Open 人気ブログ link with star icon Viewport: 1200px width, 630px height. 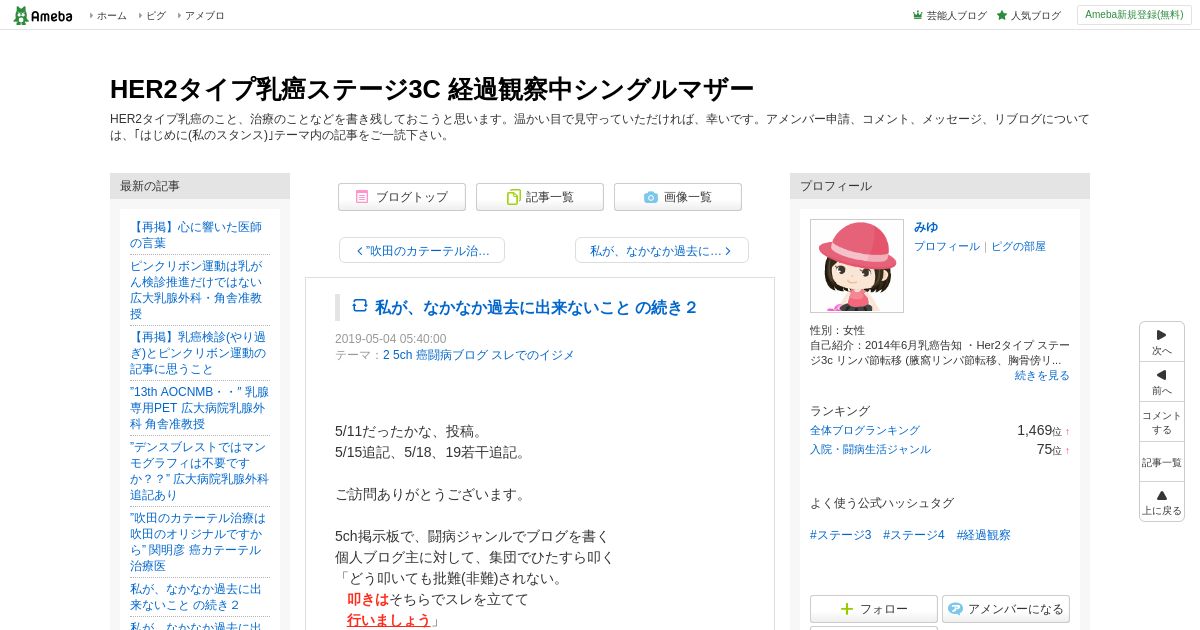[x=1028, y=16]
